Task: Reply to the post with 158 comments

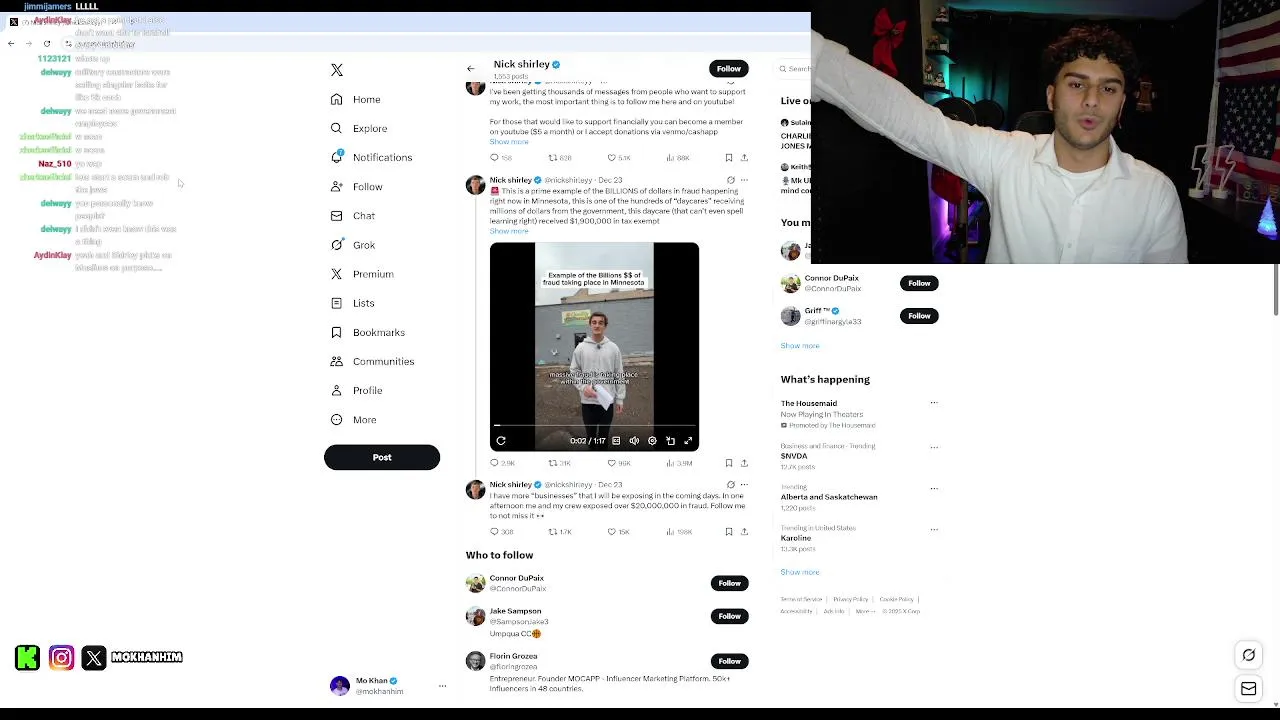Action: [501, 158]
